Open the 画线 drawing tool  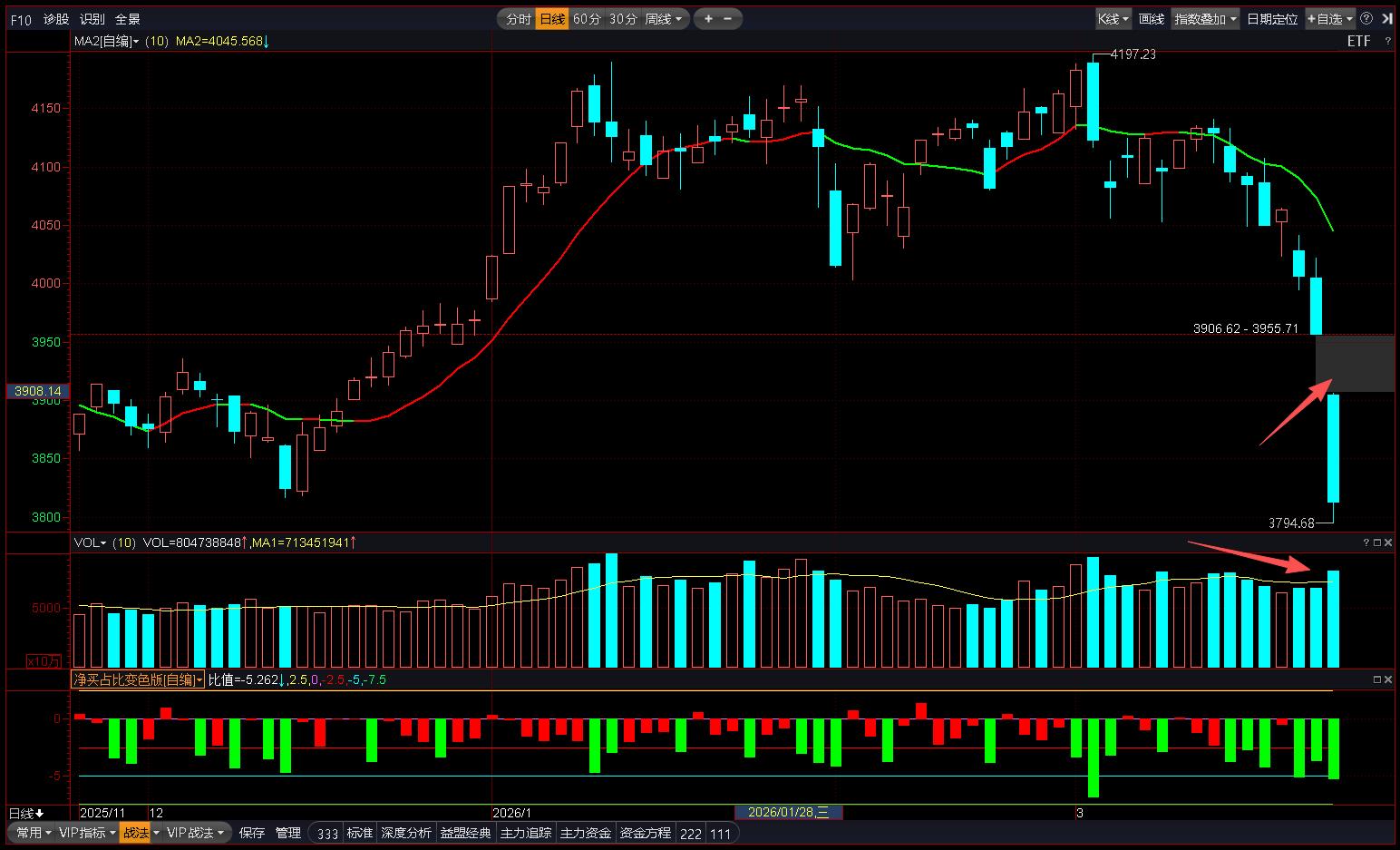(x=1152, y=19)
